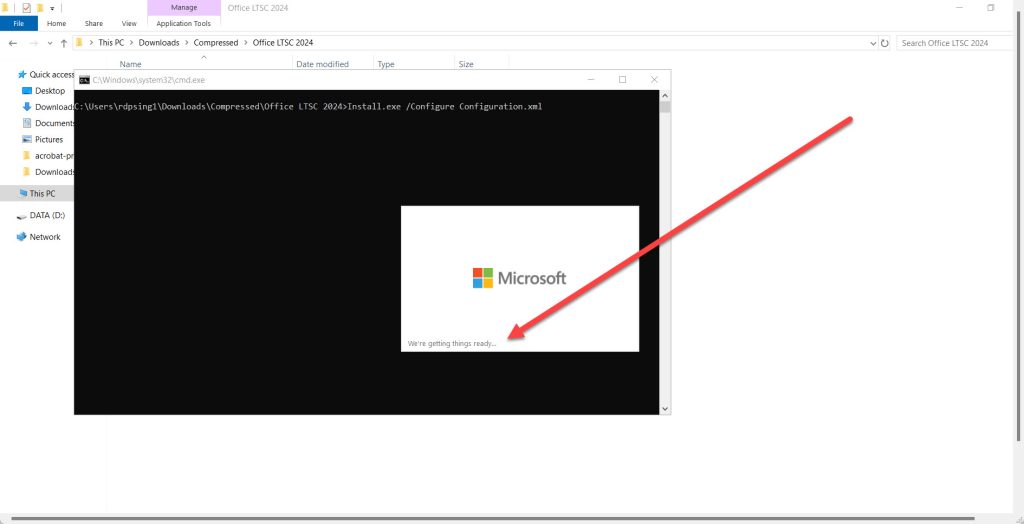Open the DATA (D:) drive
The image size is (1024, 524).
point(46,215)
